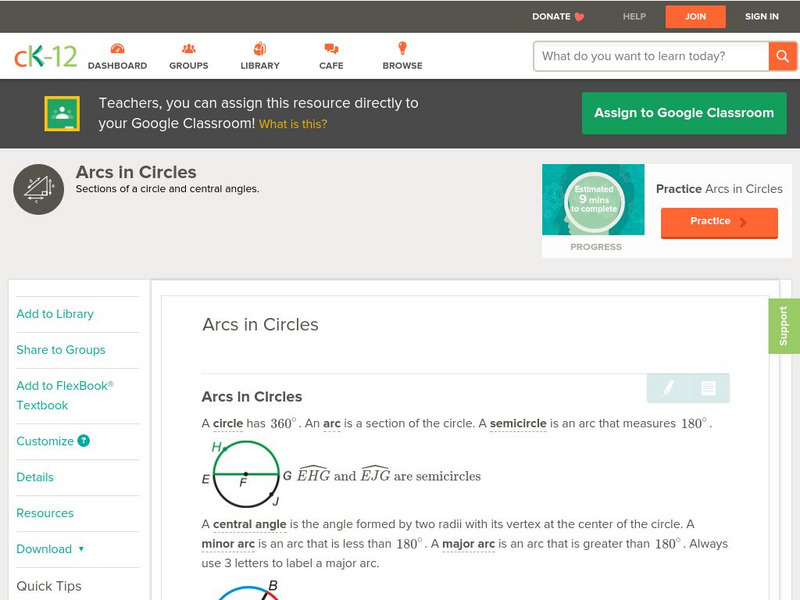The width and height of the screenshot is (800, 600).
Task: Click the 'Practice Arcs in Circles' title
Action: pyautogui.click(x=719, y=189)
